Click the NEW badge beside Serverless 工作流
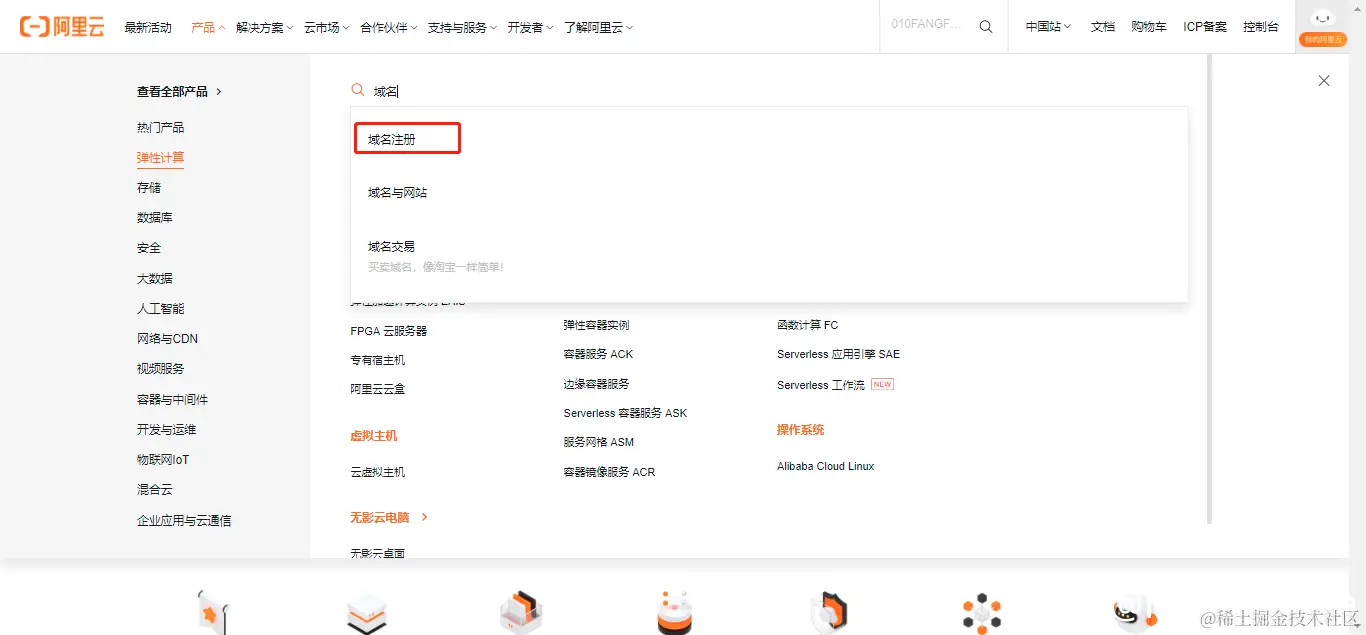 point(882,384)
